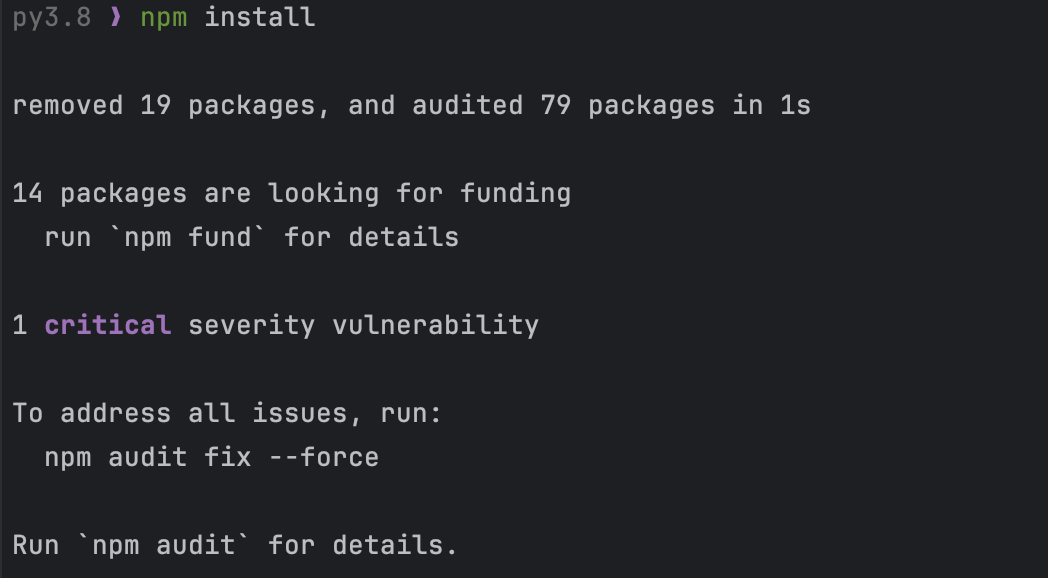This screenshot has width=1048, height=578.
Task: Click the purple "critical" word
Action: 108,325
